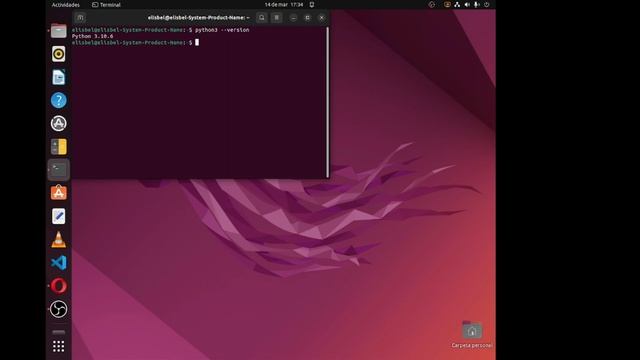Image resolution: width=640 pixels, height=360 pixels.
Task: Open the clock and calendar 14 de mar
Action: click(284, 5)
